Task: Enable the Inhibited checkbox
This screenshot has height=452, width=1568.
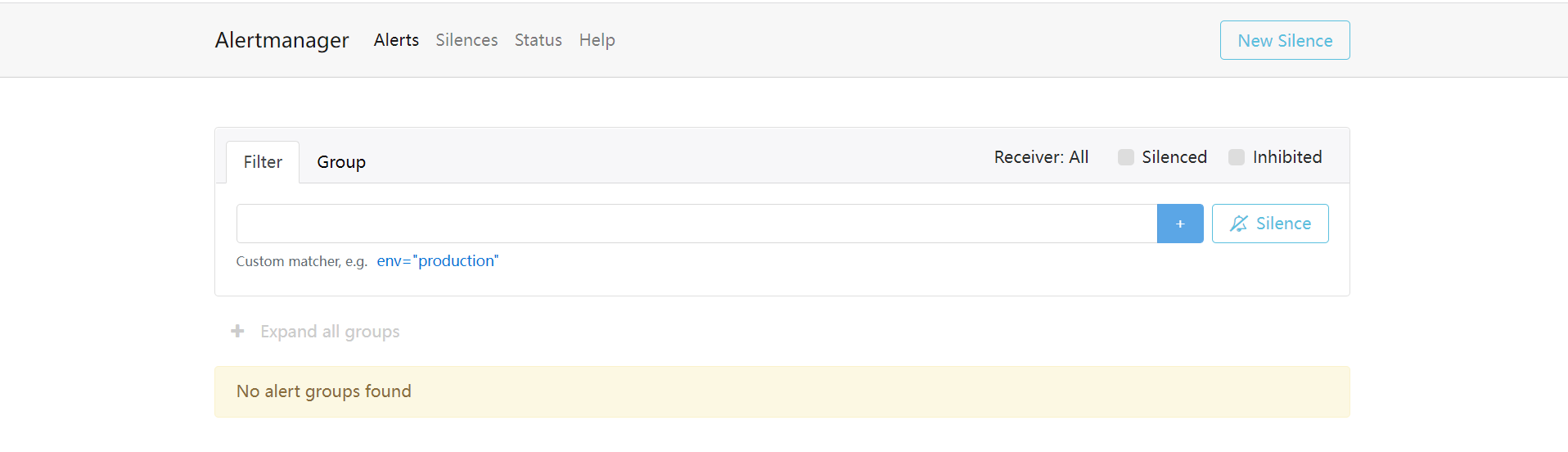Action: point(1237,157)
